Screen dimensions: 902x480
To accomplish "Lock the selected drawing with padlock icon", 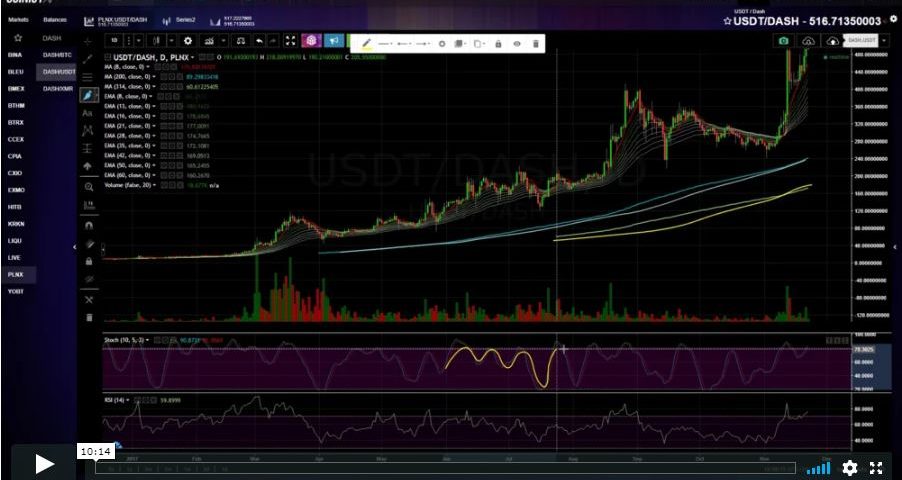I will click(x=498, y=44).
